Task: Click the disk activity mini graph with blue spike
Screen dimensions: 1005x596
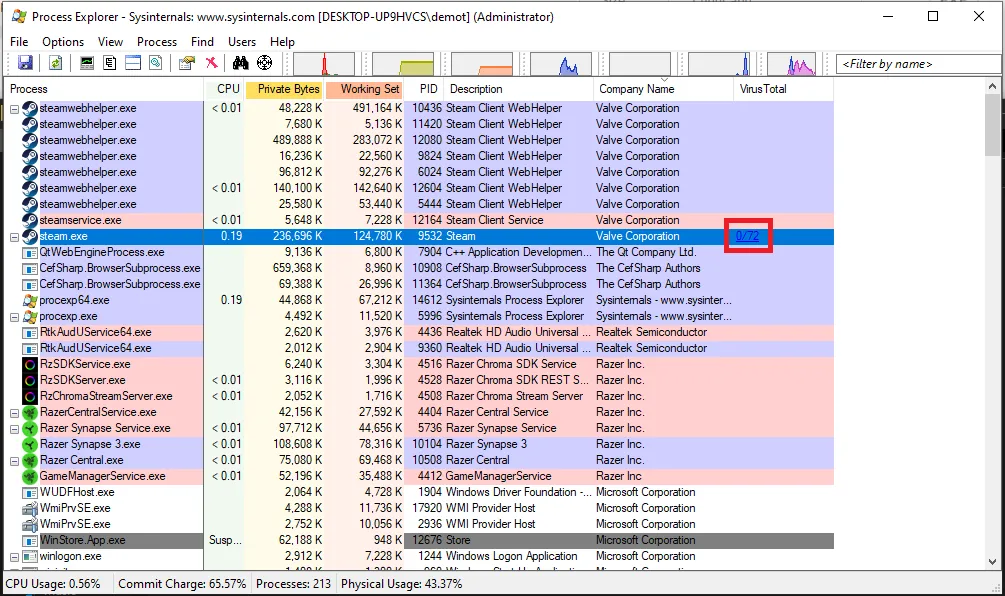Action: [x=719, y=64]
